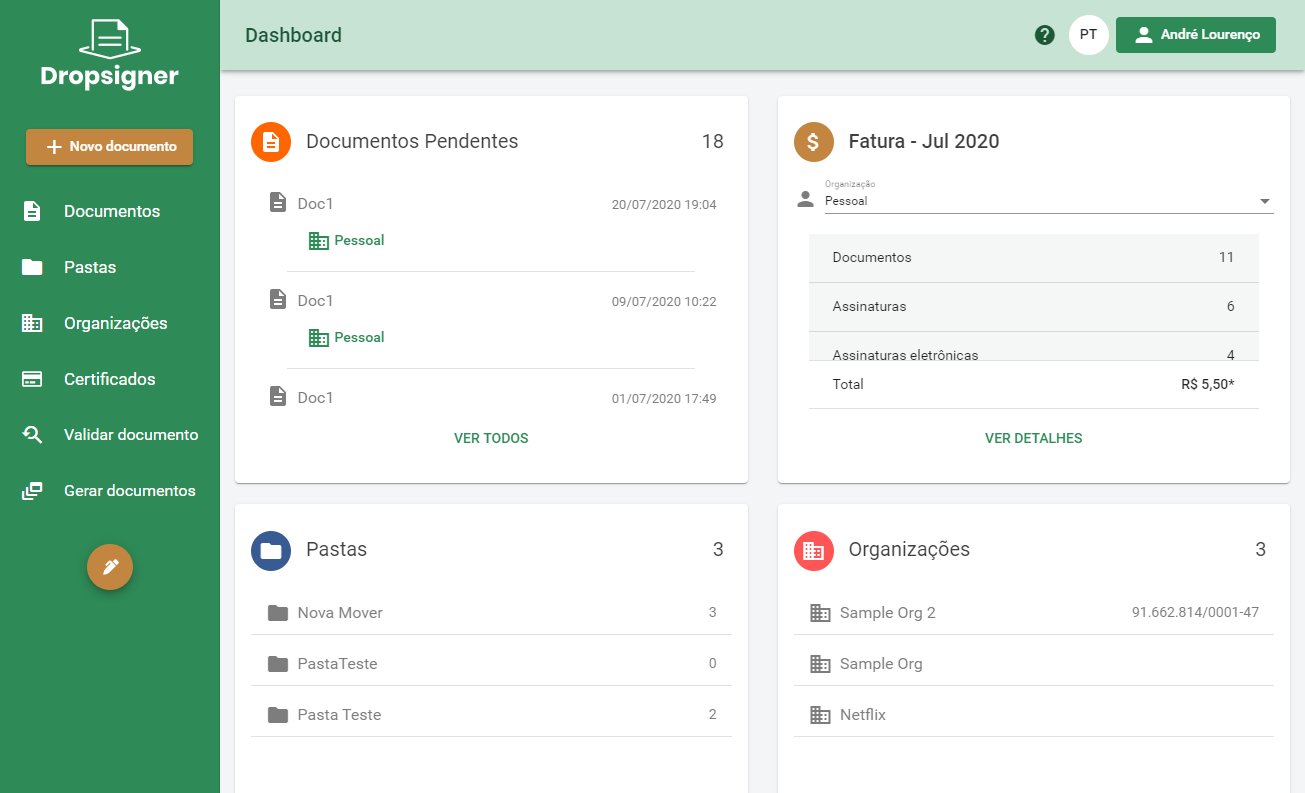The width and height of the screenshot is (1305, 793).
Task: Click the VER TODOS link
Action: pyautogui.click(x=491, y=438)
